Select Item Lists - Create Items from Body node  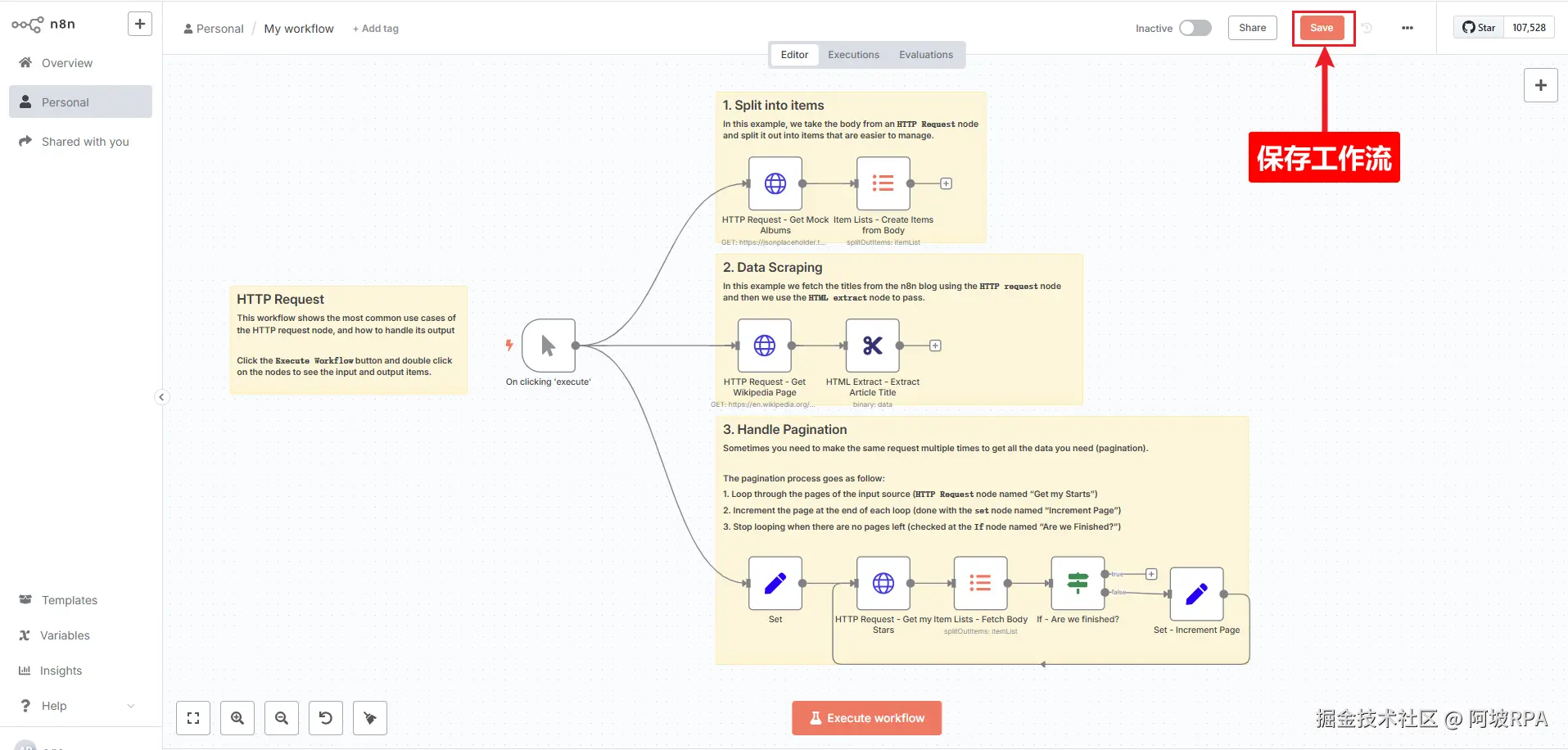coord(883,183)
